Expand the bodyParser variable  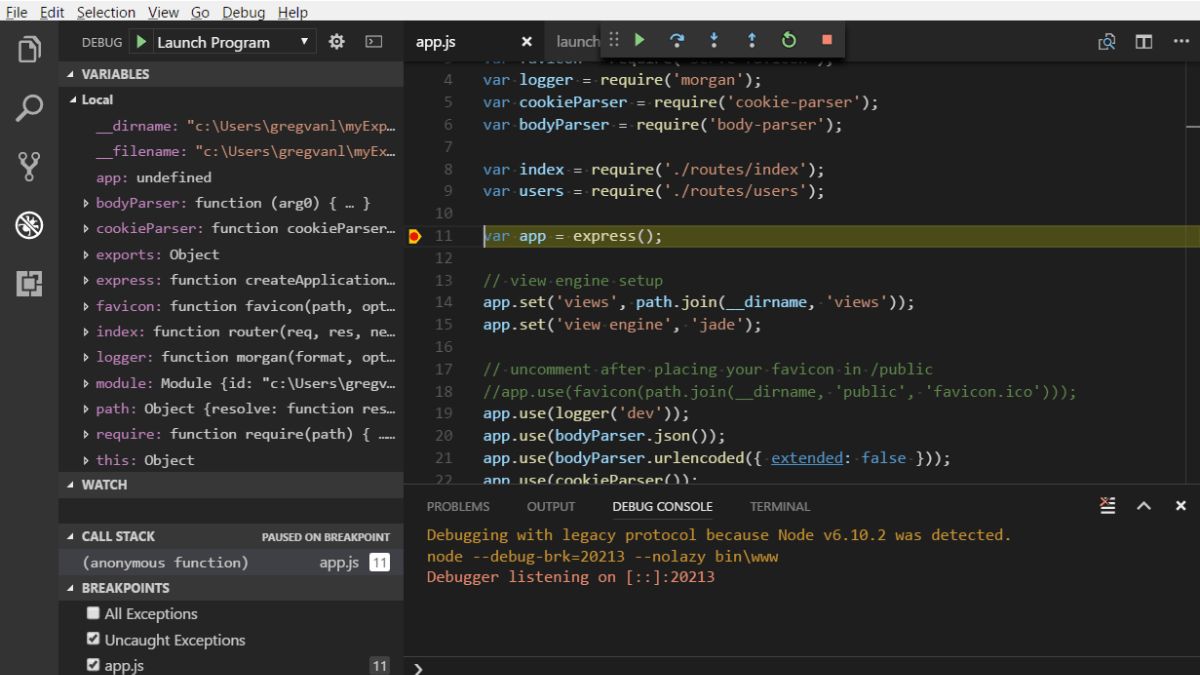tap(85, 202)
